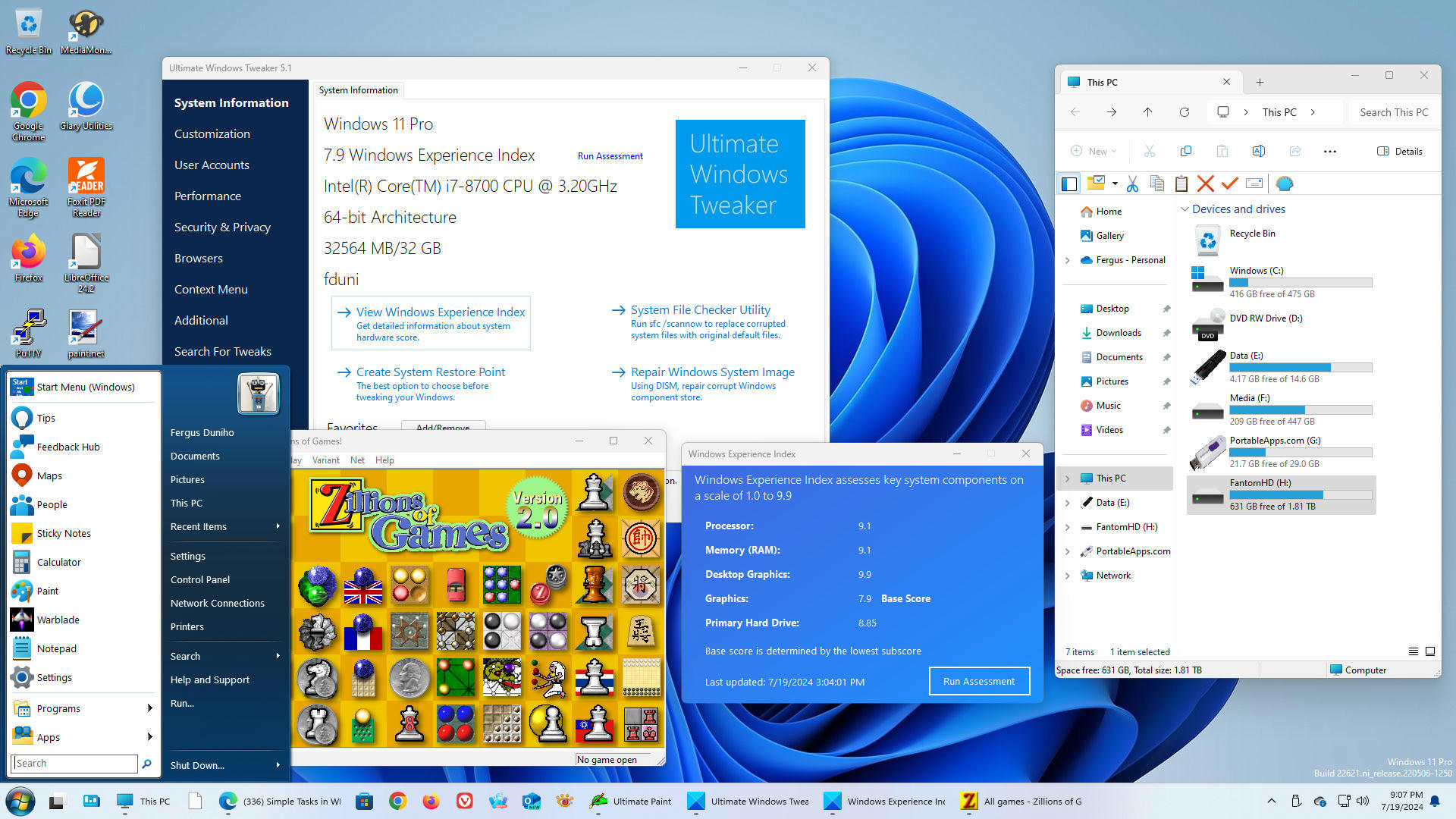Switch Explorer to details list view toggle
Image resolution: width=1456 pixels, height=819 pixels.
click(1413, 651)
